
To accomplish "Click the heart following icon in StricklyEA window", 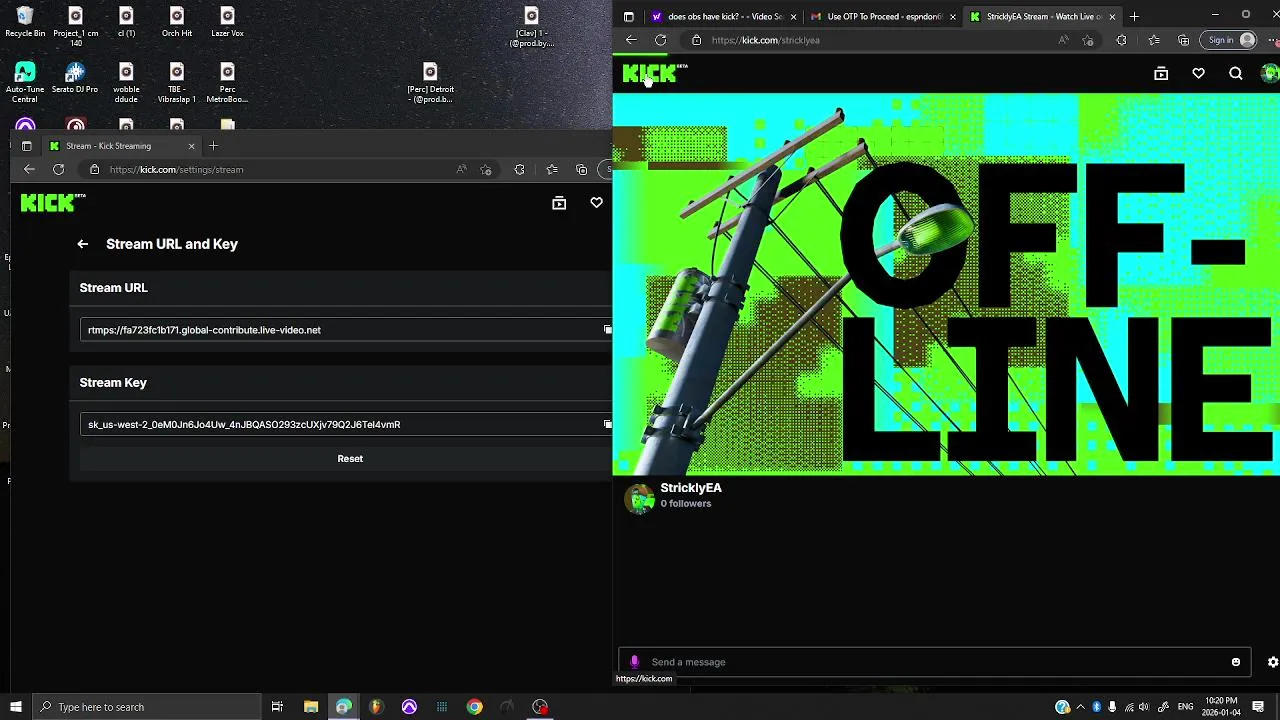I will (1198, 74).
